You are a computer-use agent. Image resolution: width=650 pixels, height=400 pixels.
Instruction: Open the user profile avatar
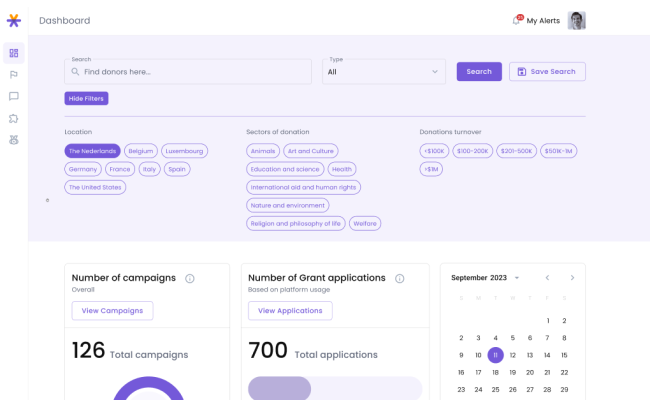click(x=577, y=20)
